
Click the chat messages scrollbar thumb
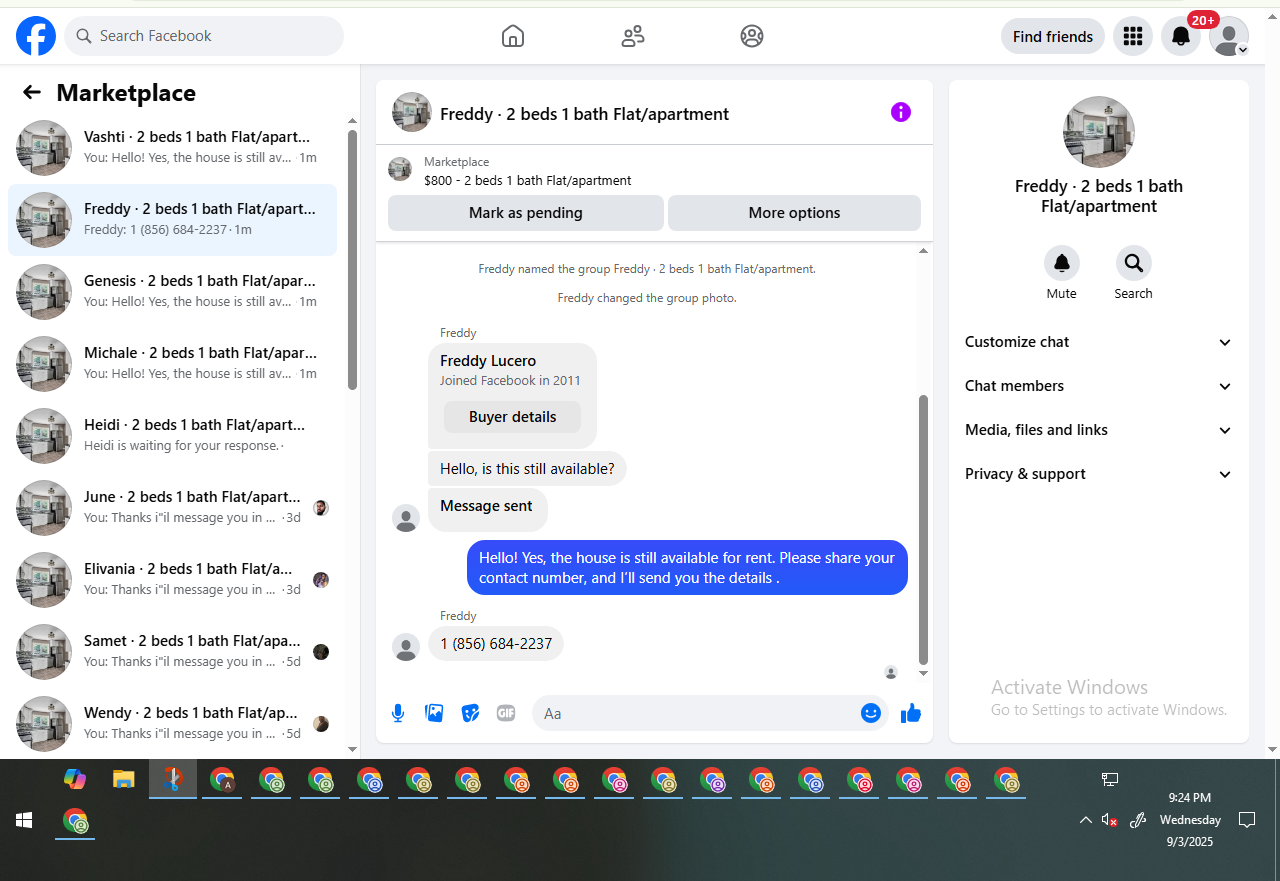923,530
